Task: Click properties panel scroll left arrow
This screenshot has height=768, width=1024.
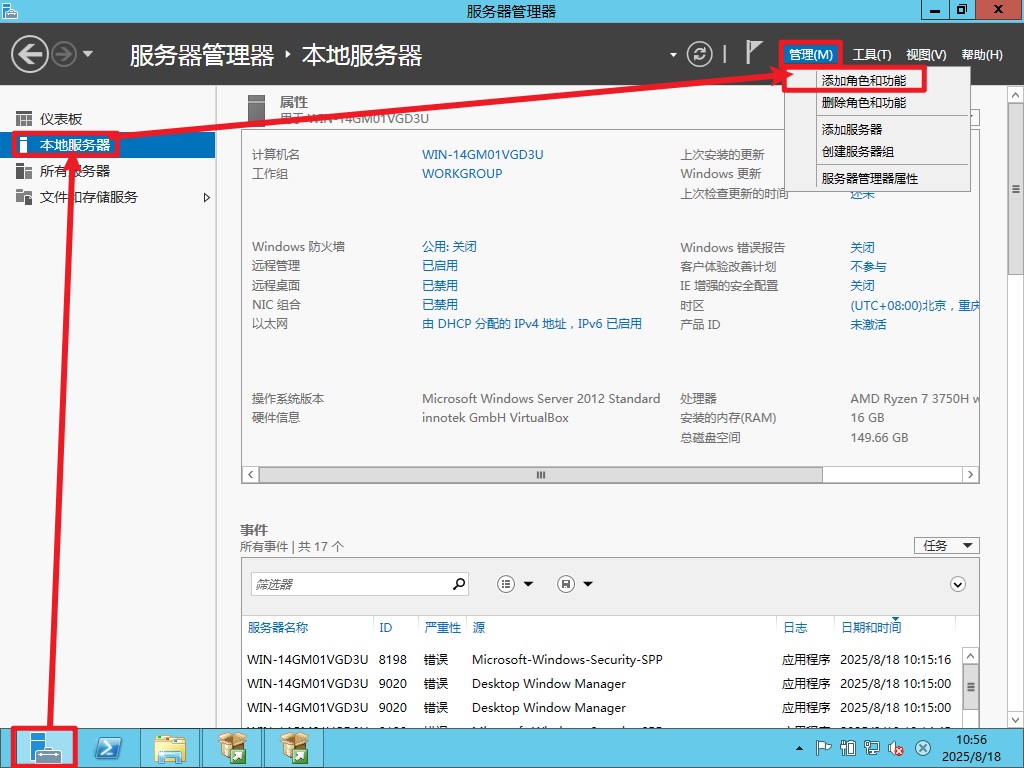Action: [x=251, y=475]
